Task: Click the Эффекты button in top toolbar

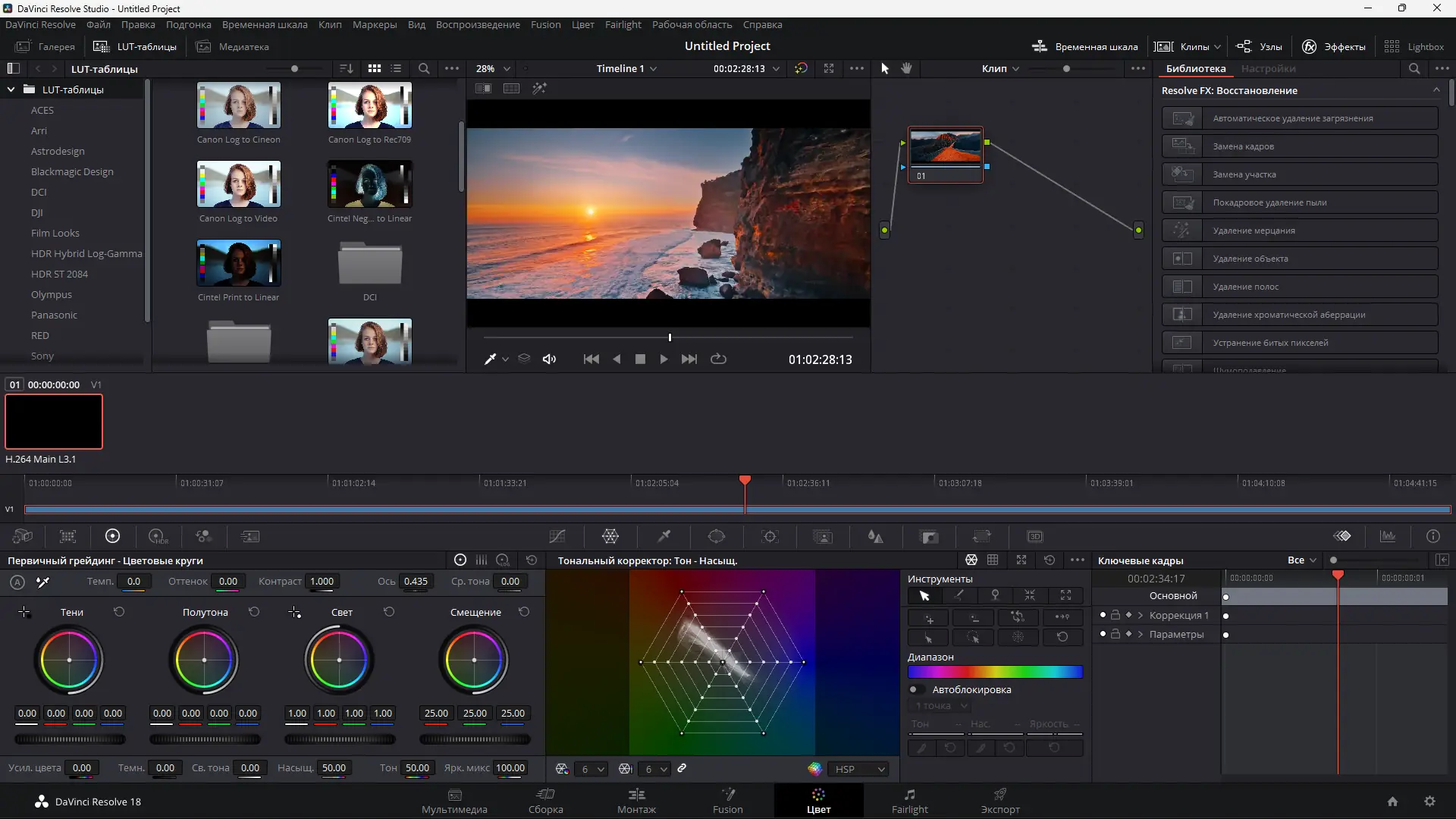Action: click(1334, 46)
